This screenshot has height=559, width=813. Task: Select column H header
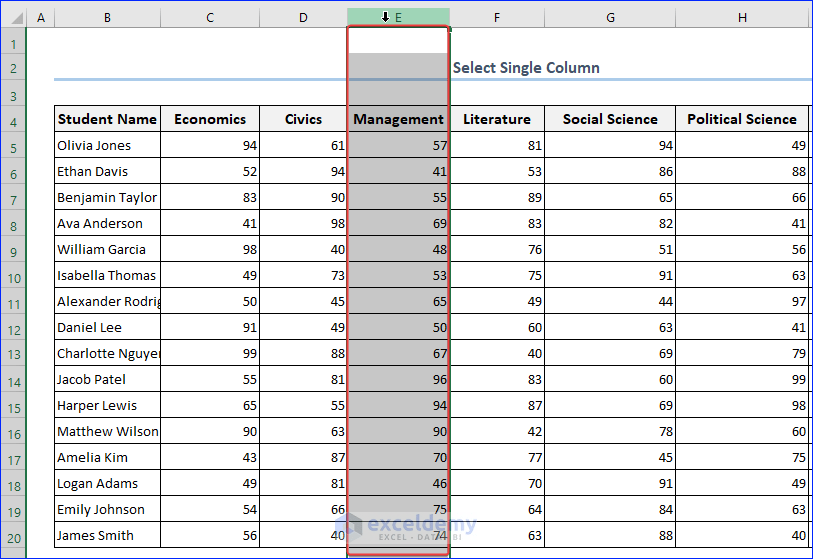point(742,18)
